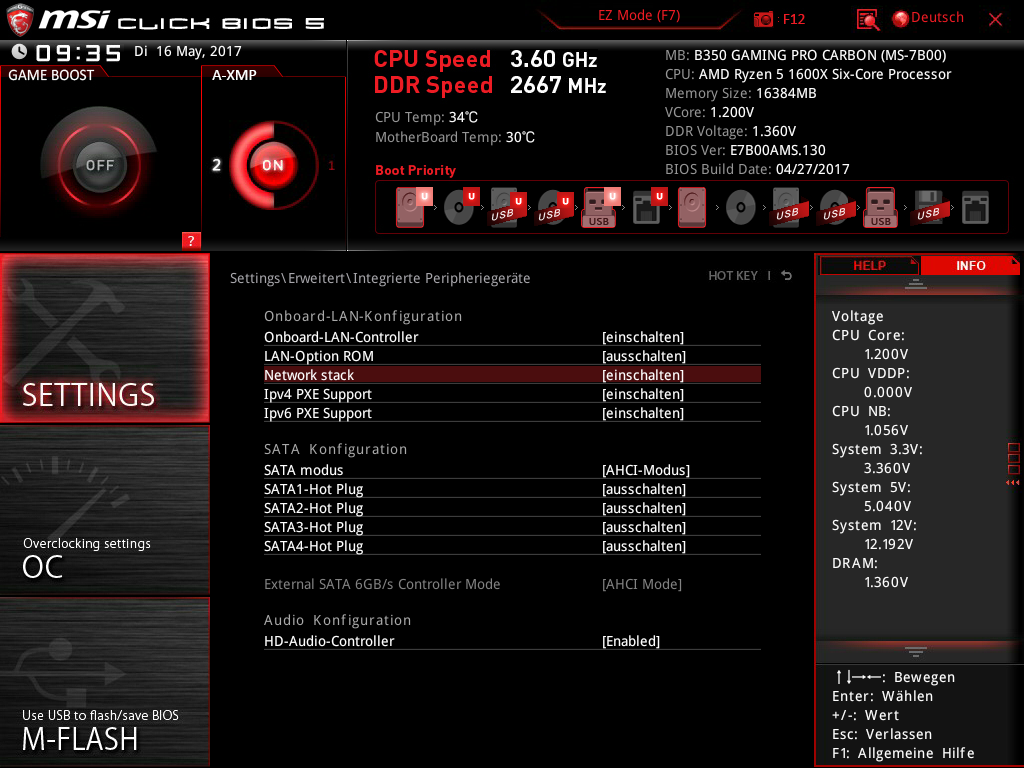Toggle SATA1-Hot Plug setting
The height and width of the screenshot is (768, 1024).
click(x=512, y=489)
